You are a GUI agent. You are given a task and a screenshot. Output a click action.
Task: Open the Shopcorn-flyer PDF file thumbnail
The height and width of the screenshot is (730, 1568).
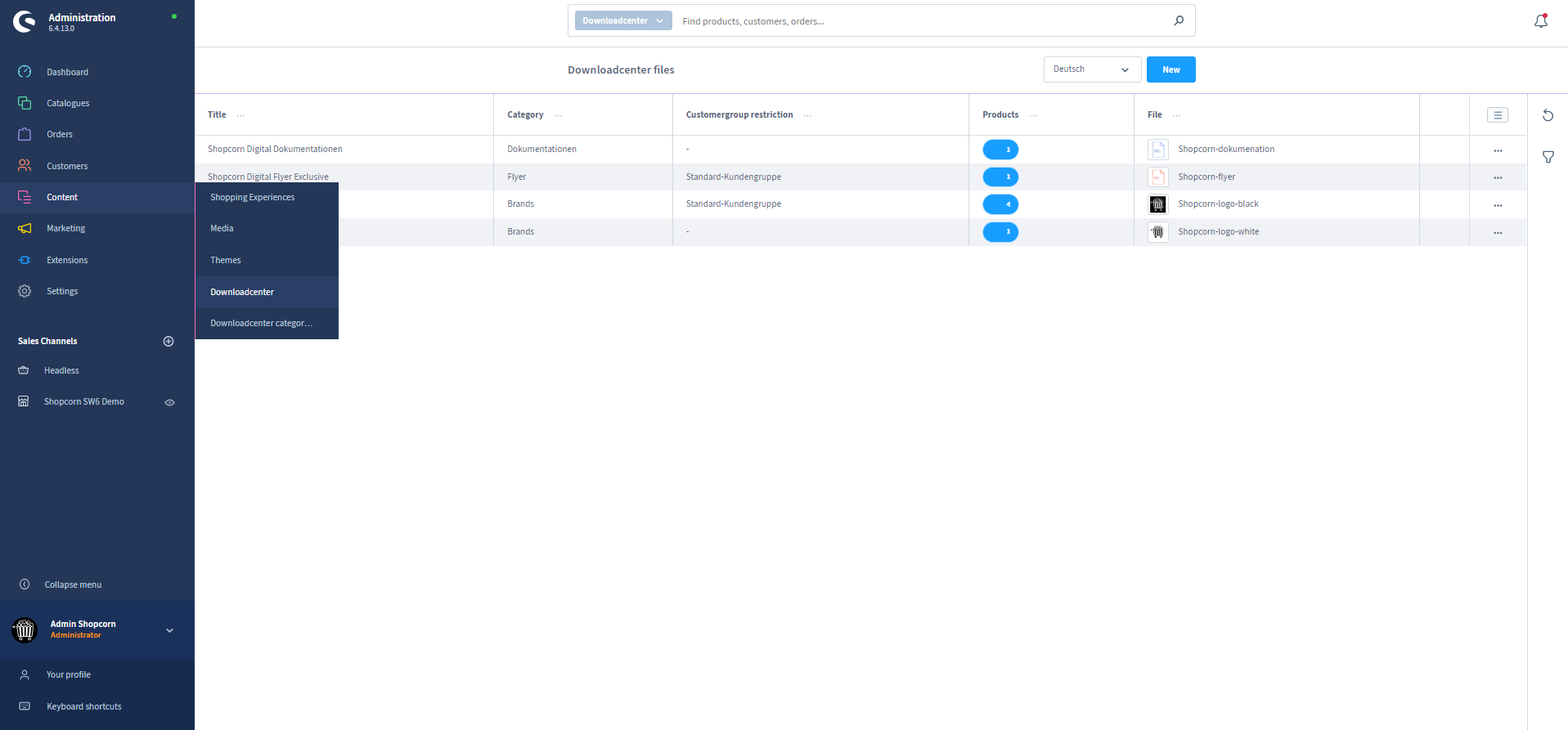(x=1157, y=177)
